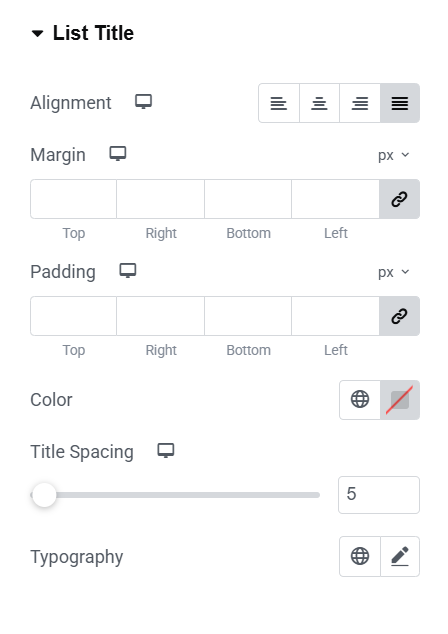The image size is (448, 634).
Task: Click the responsive device icon beside Title Spacing
Action: coord(166,451)
